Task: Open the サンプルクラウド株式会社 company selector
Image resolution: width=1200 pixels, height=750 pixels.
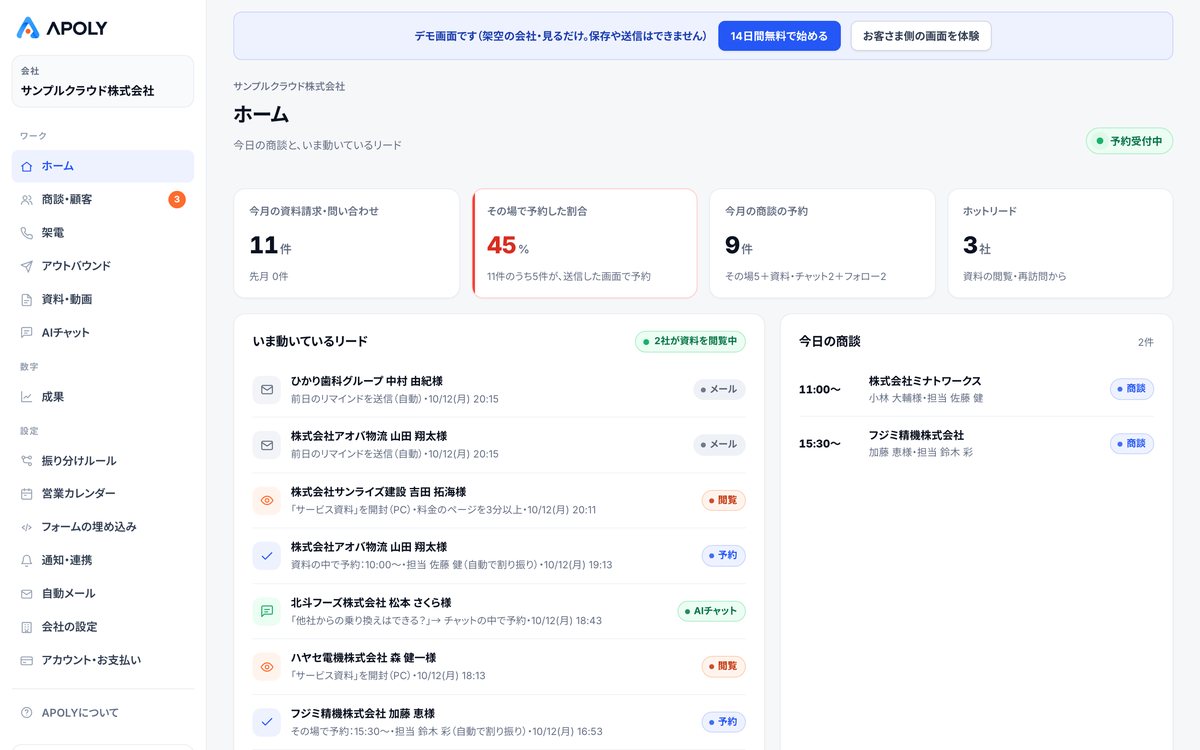Action: pos(103,81)
